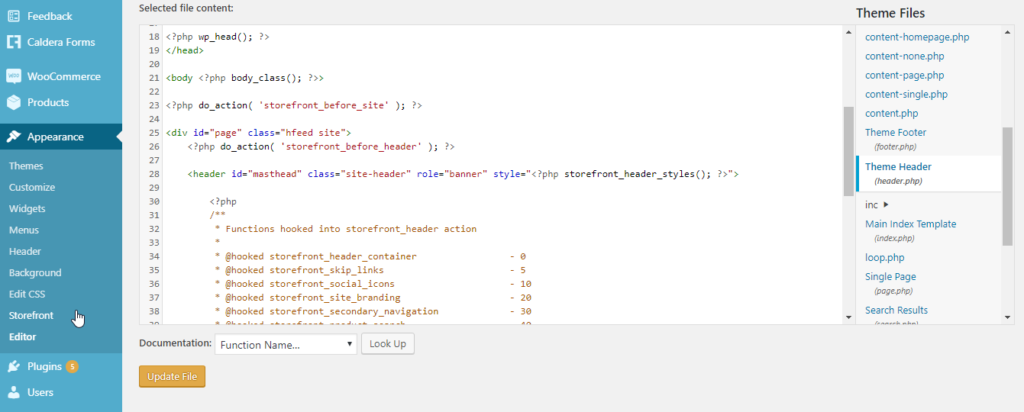
Task: Click the Feedback sidebar icon
Action: click(x=13, y=16)
